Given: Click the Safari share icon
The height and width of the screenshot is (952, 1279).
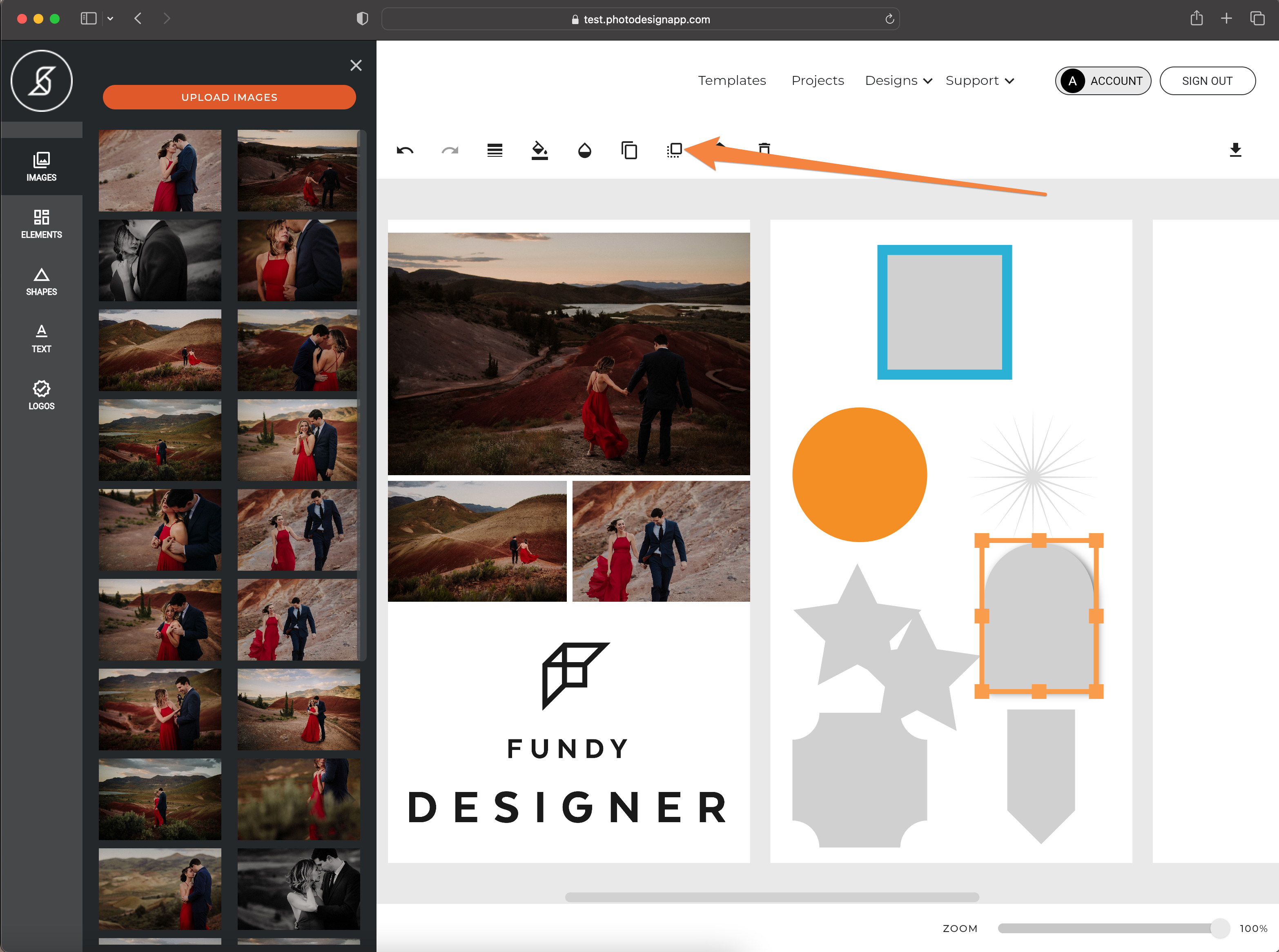Looking at the screenshot, I should pyautogui.click(x=1197, y=18).
